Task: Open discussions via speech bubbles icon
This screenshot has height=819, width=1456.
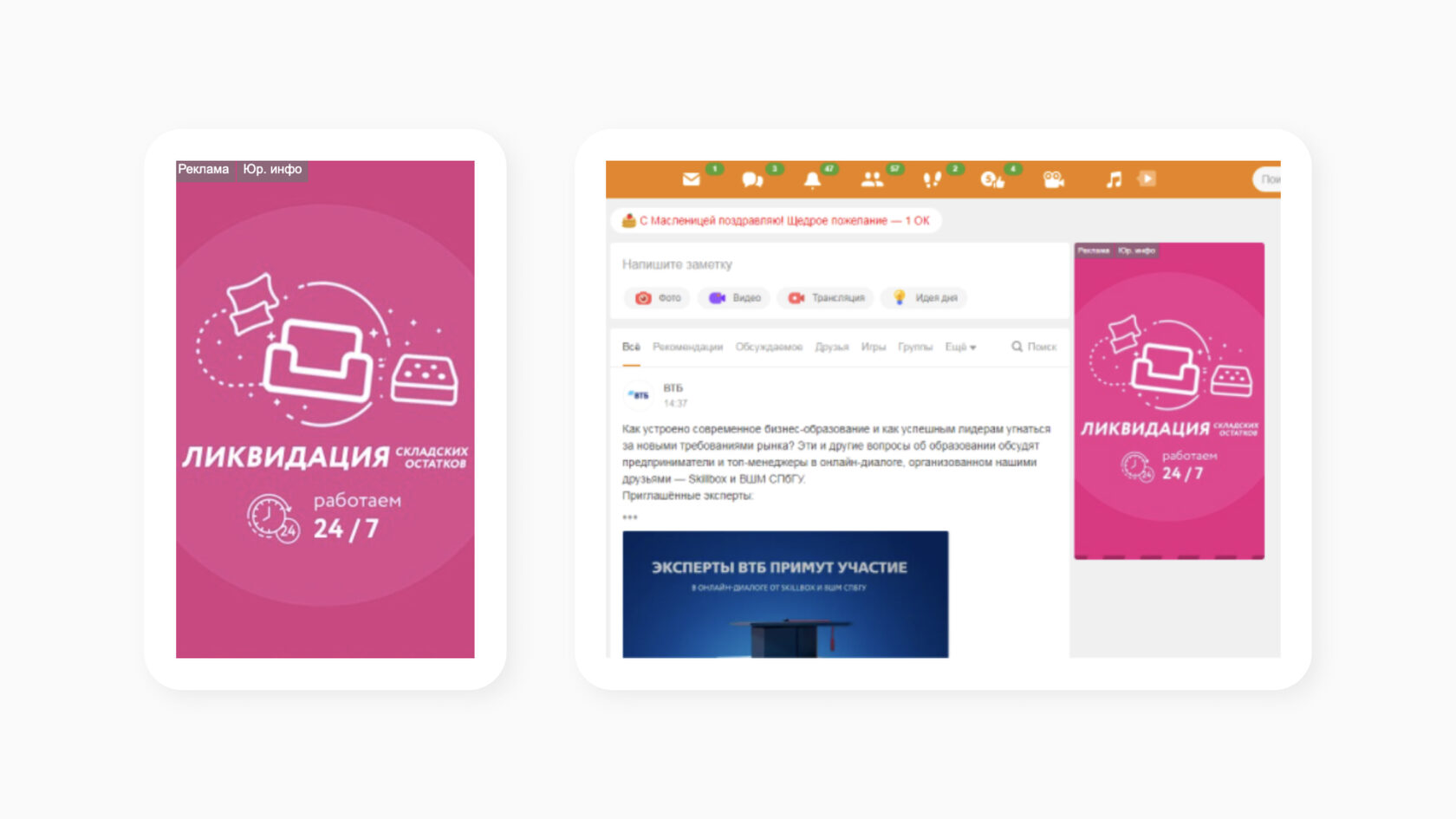Action: click(x=752, y=179)
